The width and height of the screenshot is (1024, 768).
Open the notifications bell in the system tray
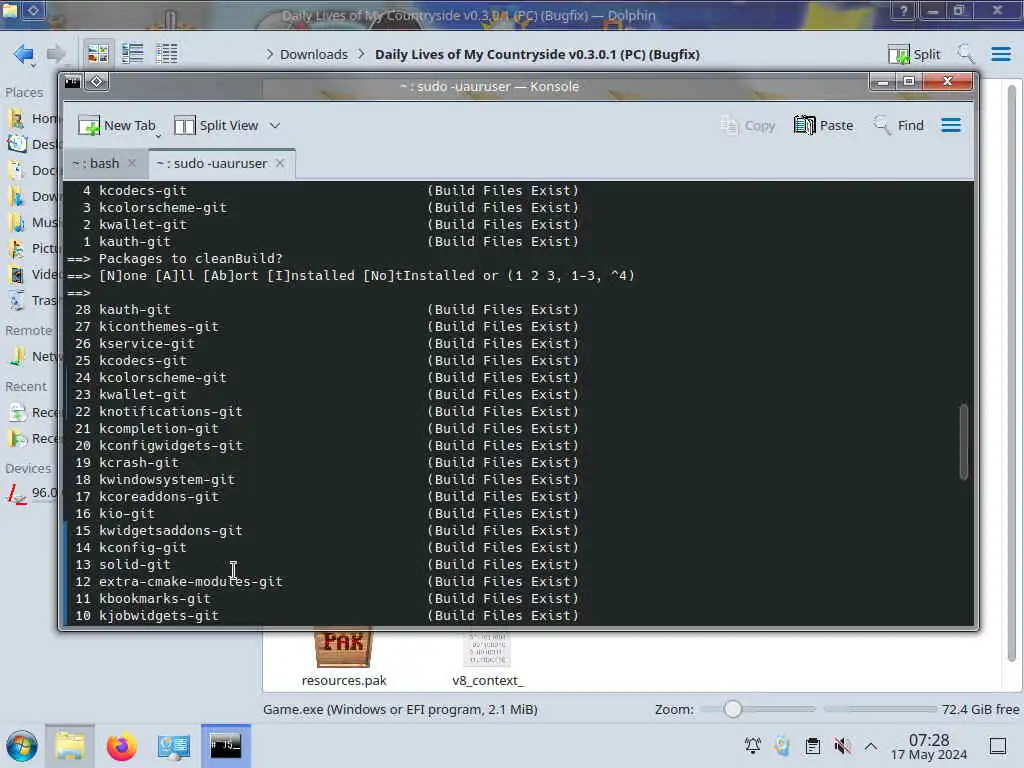point(752,746)
